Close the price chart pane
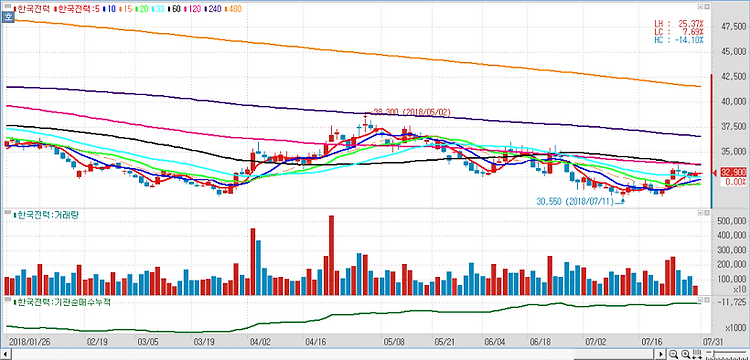The height and width of the screenshot is (360, 750). tap(706, 7)
